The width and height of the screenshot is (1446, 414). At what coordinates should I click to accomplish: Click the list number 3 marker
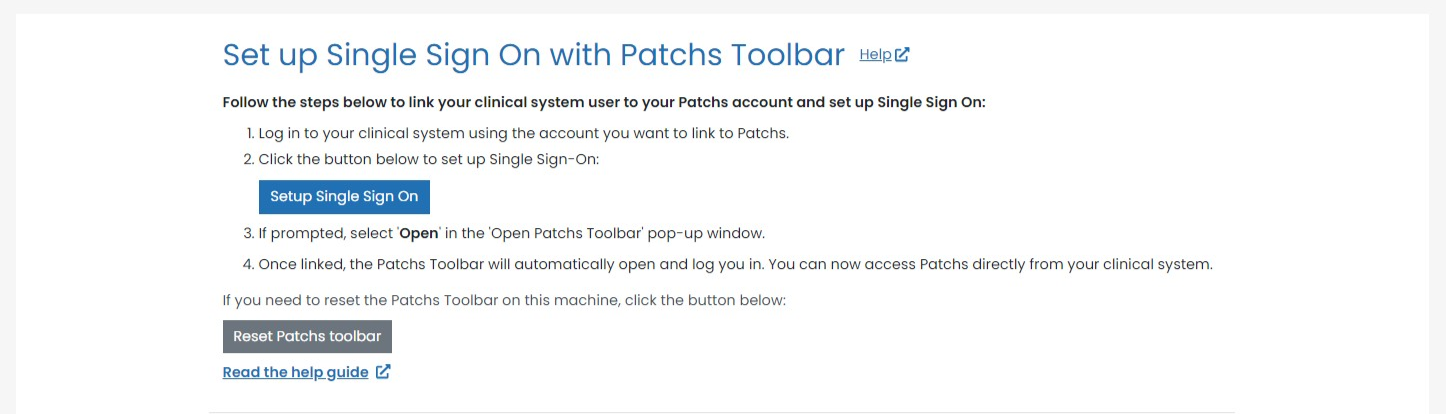tap(249, 234)
